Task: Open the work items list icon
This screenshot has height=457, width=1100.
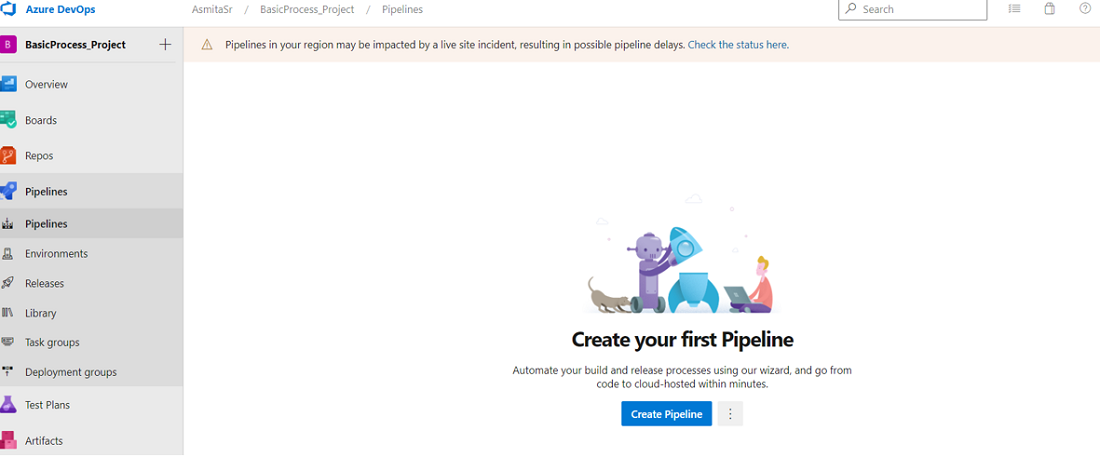Action: (x=1014, y=9)
